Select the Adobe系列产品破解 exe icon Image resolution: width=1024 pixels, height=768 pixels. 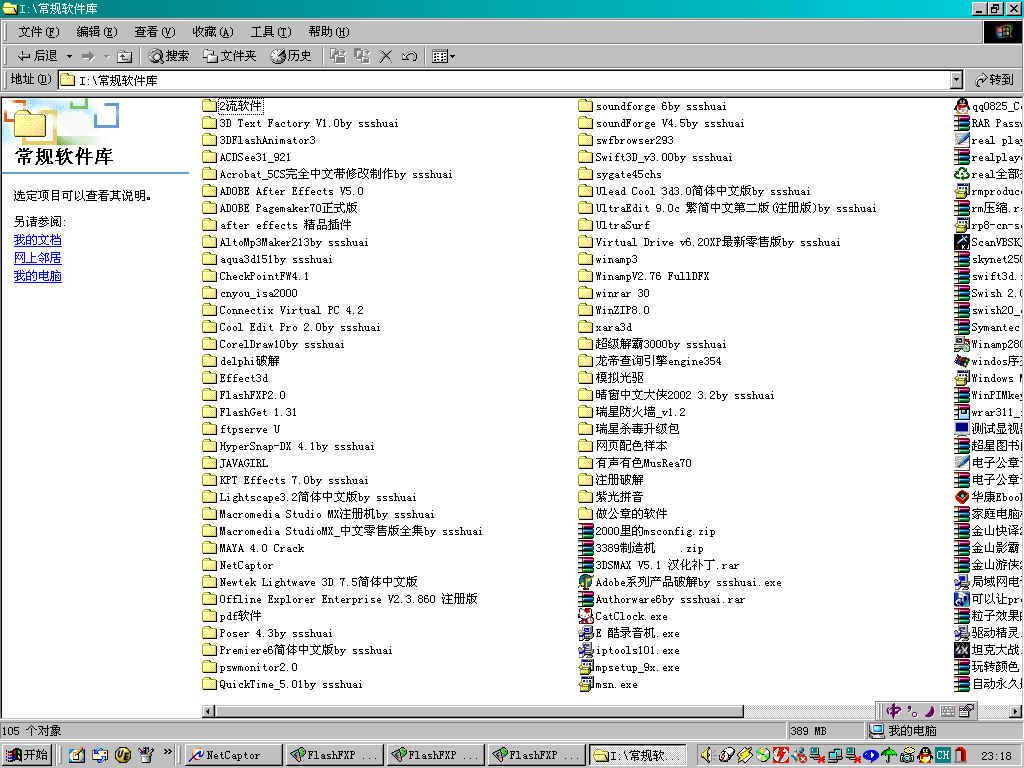[586, 582]
